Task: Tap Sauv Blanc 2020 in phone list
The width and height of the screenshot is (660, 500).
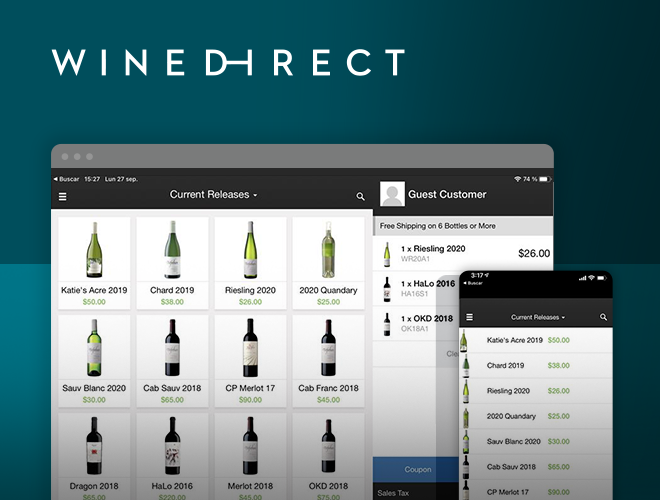Action: 536,441
